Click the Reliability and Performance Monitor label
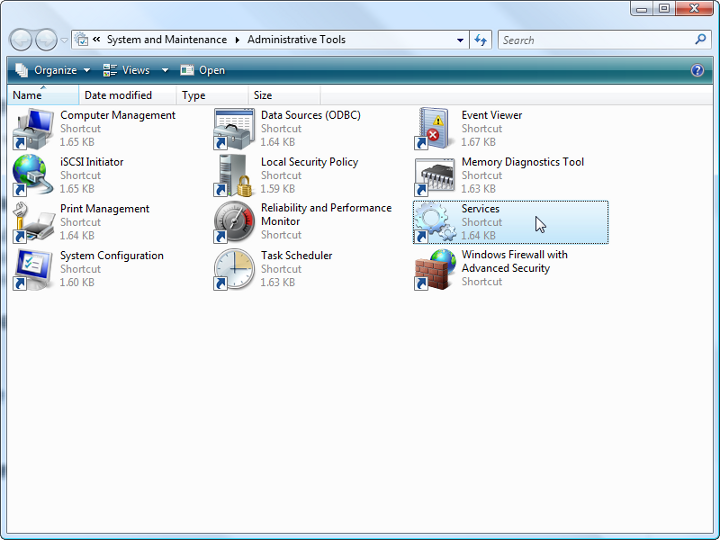Viewport: 720px width, 540px height. pyautogui.click(x=326, y=214)
